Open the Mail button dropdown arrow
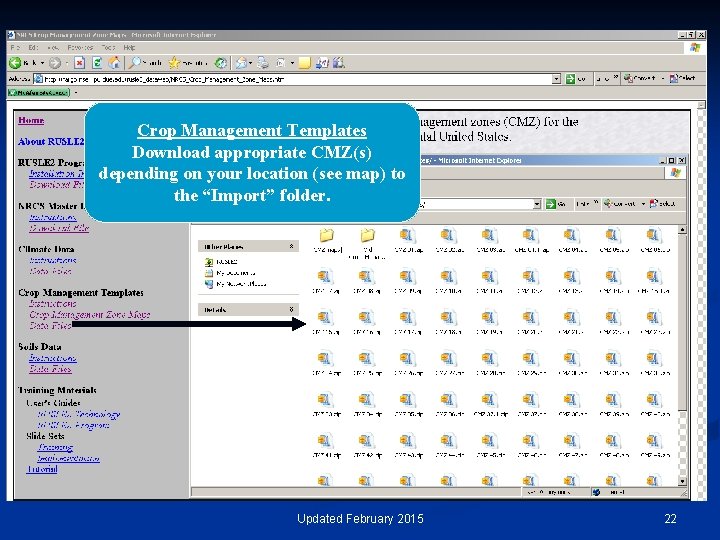The height and width of the screenshot is (540, 720). tap(251, 63)
